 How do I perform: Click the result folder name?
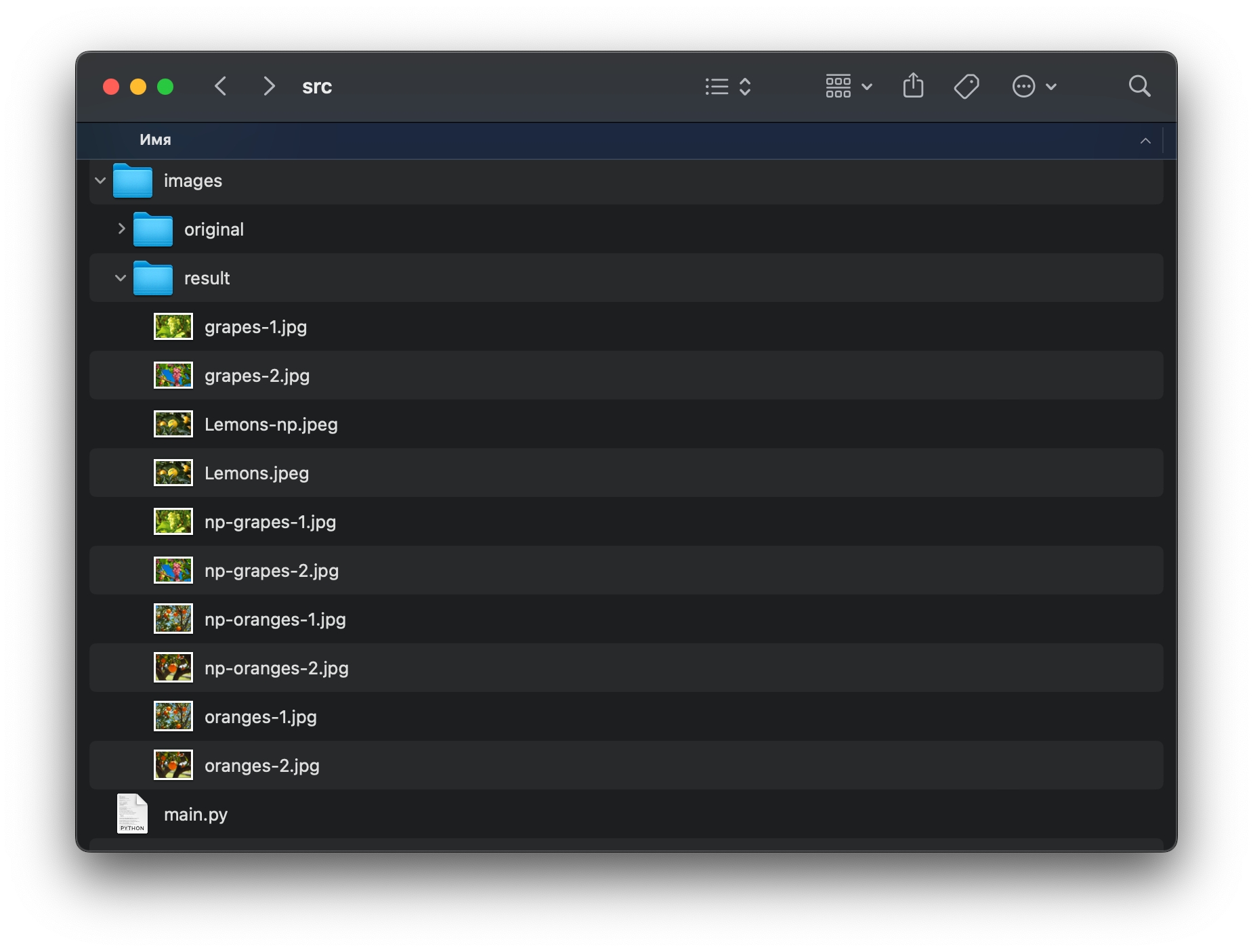pos(207,278)
